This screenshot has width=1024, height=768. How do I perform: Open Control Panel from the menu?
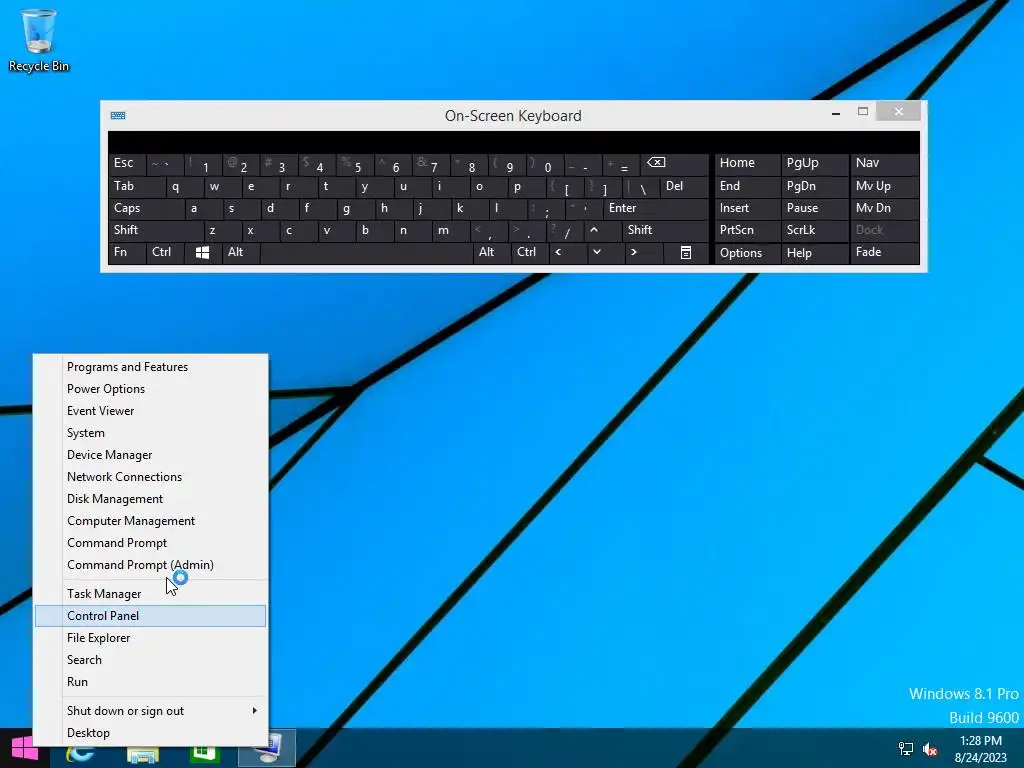coord(150,616)
